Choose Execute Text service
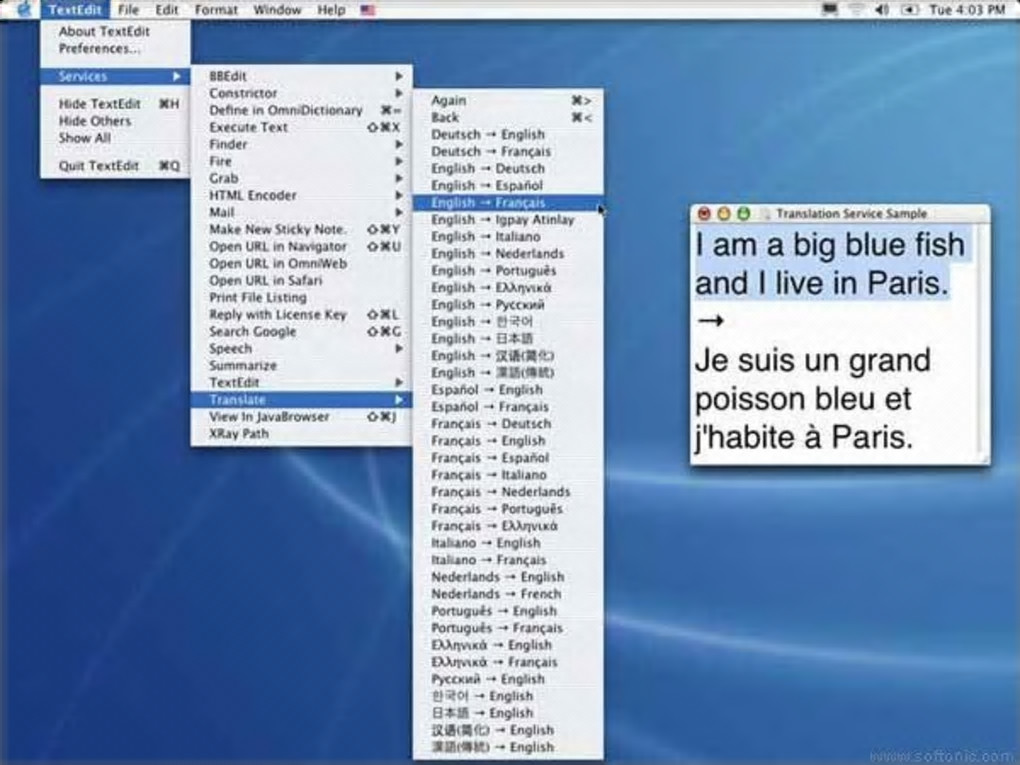 pos(301,127)
